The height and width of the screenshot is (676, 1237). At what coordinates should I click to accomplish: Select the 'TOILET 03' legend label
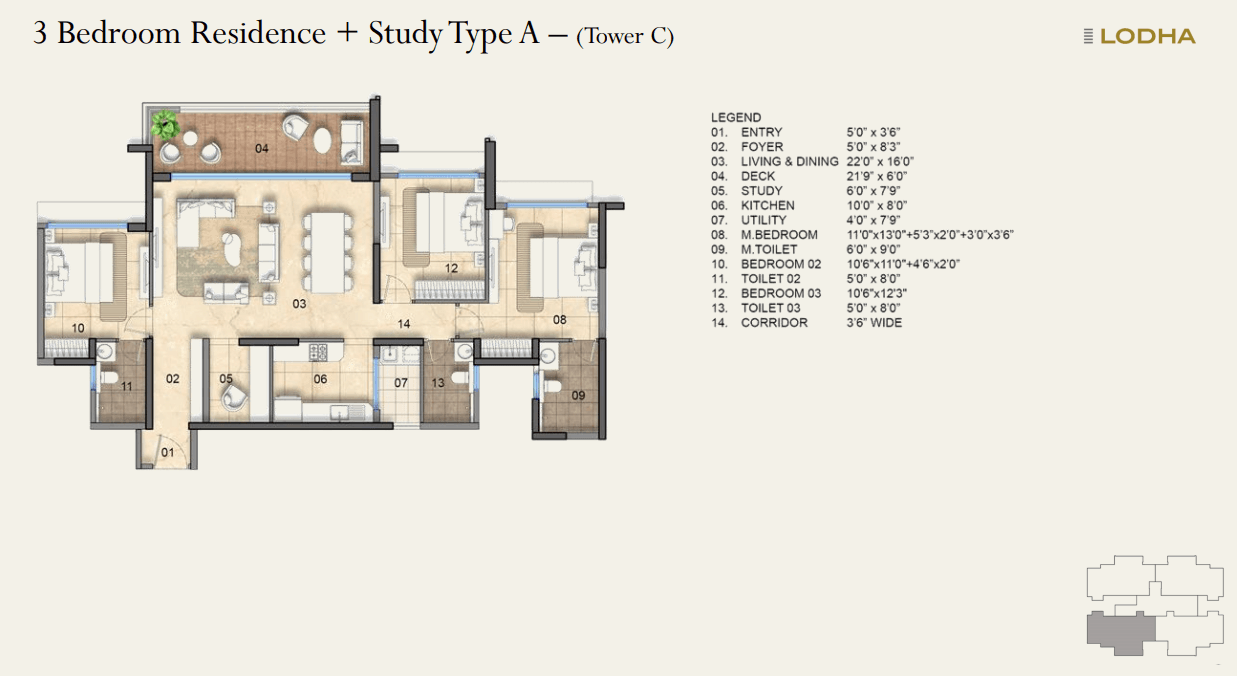pos(771,308)
